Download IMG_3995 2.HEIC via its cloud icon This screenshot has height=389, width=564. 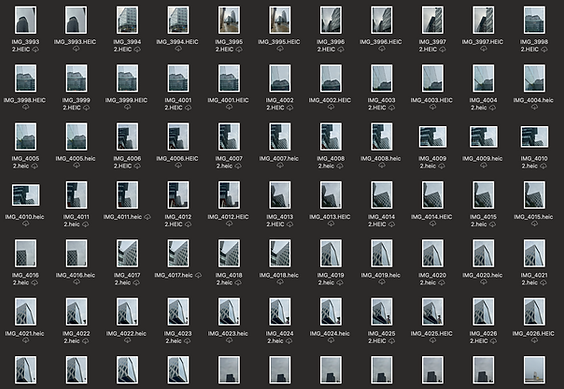tap(239, 50)
